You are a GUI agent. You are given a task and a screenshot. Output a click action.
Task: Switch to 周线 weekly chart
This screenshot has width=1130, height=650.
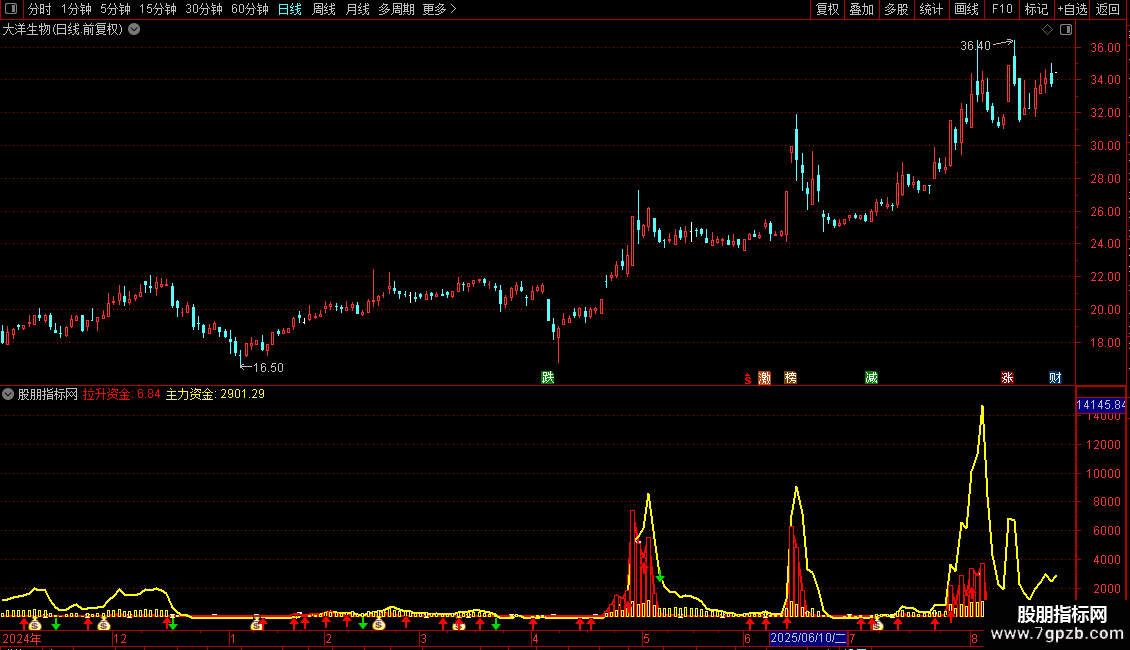[324, 9]
